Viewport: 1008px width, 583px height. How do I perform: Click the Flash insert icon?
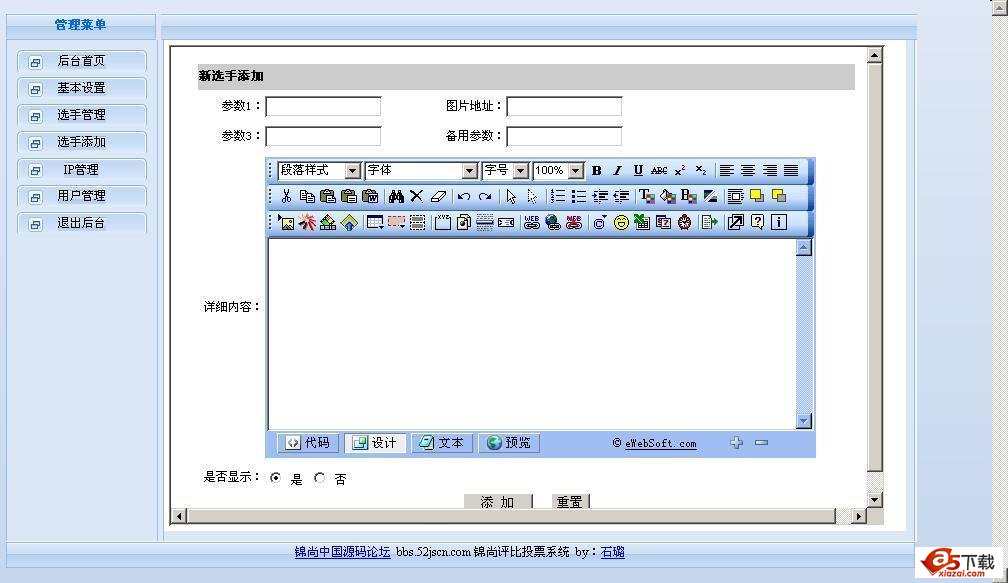[307, 222]
